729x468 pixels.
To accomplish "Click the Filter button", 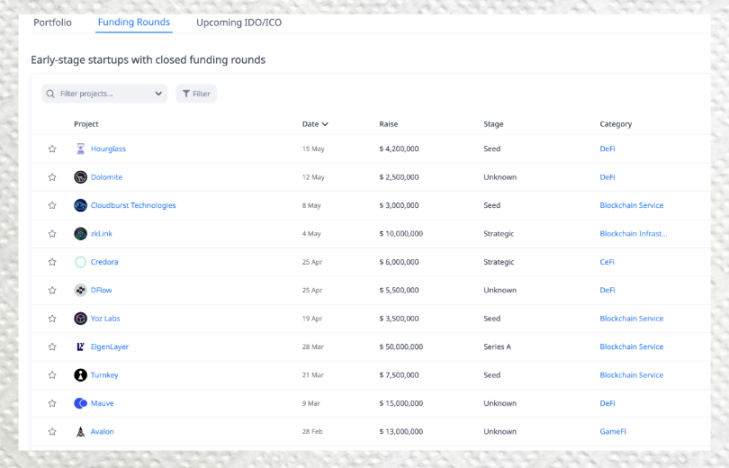I will tap(196, 94).
